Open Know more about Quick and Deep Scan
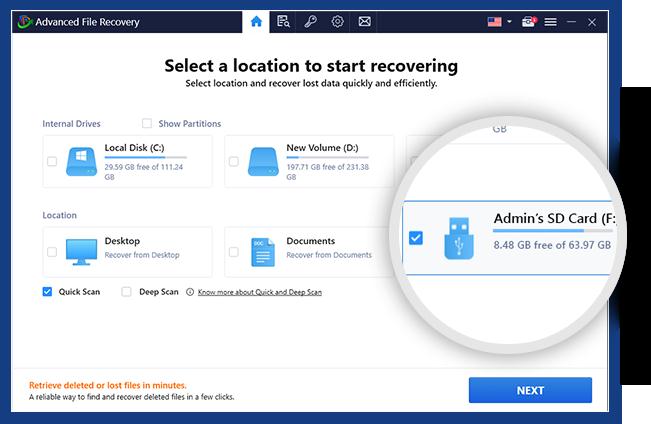The image size is (651, 424). 259,292
